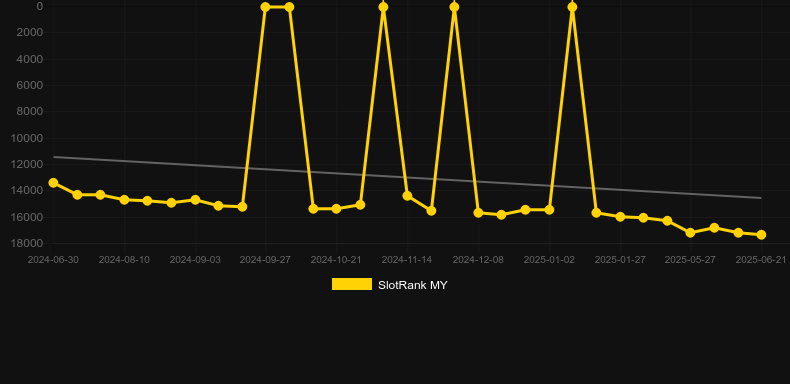This screenshot has width=790, height=384.
Task: Select the data point above the 2025-01-02 label
Action: coord(549,210)
